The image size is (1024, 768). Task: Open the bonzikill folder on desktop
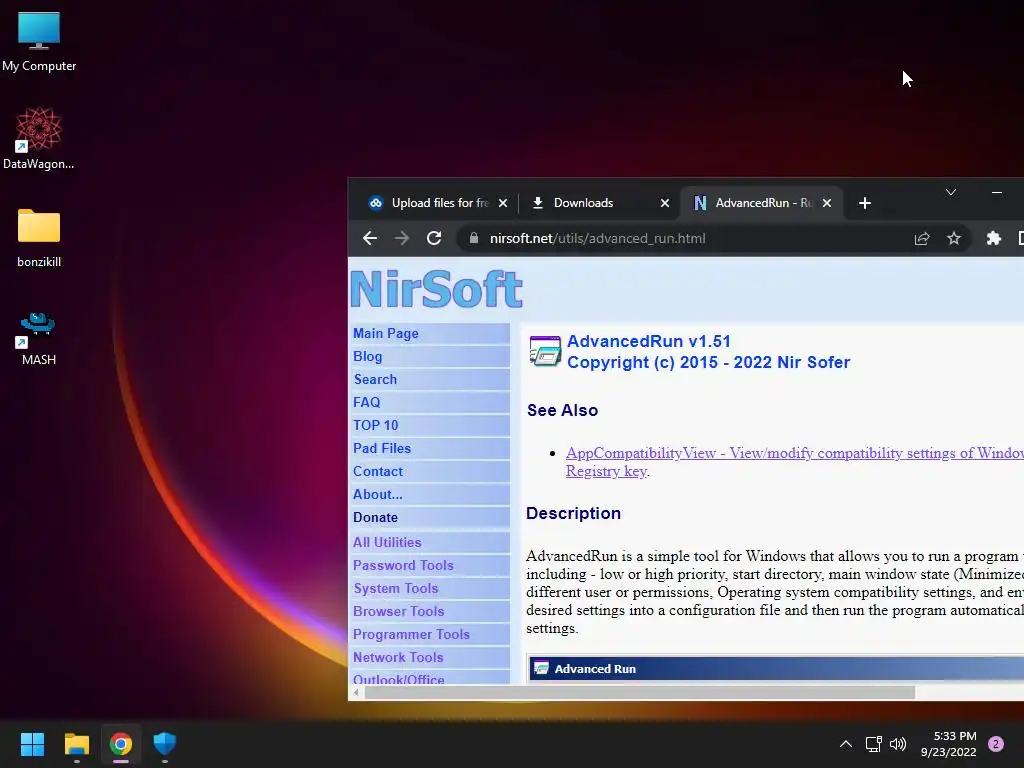(39, 238)
